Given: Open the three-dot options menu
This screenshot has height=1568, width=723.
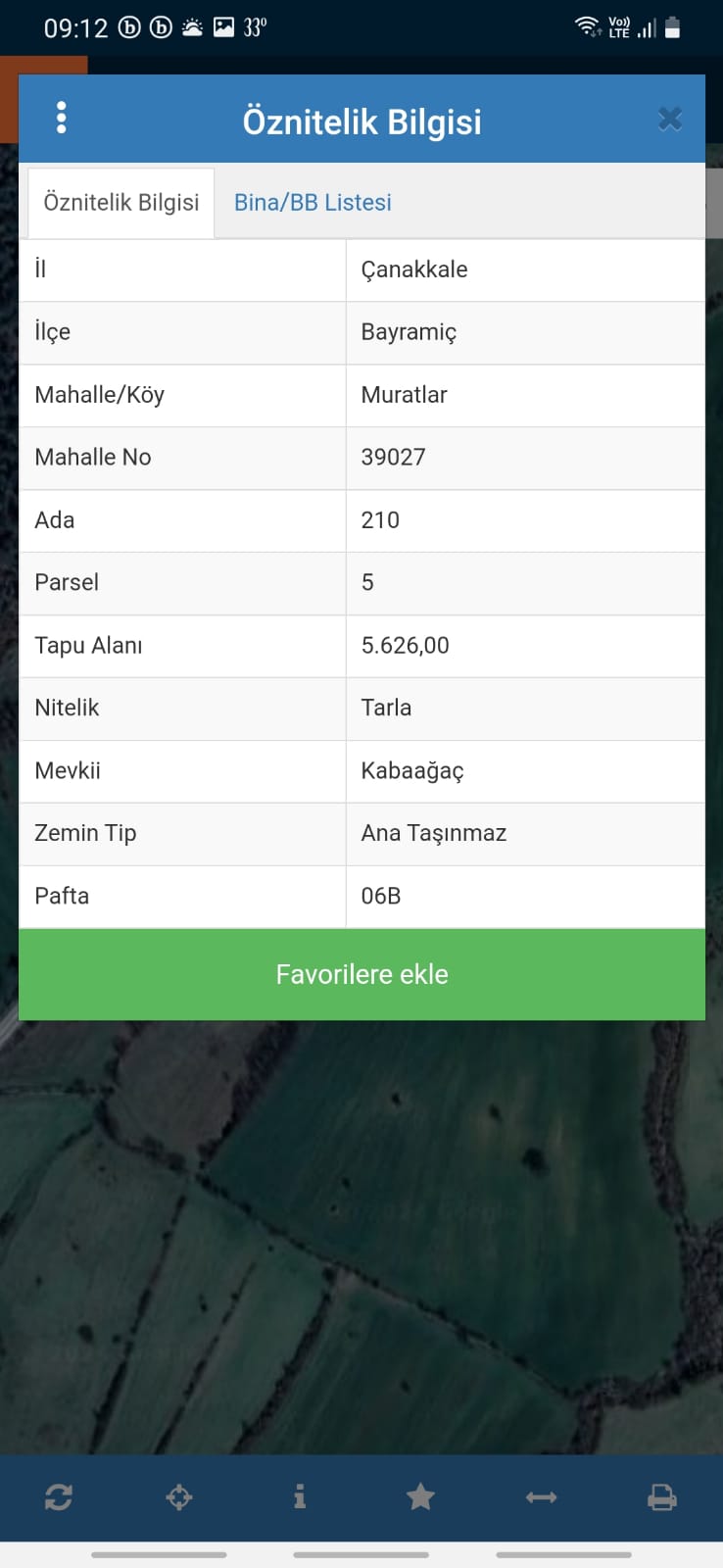Looking at the screenshot, I should click(x=61, y=119).
